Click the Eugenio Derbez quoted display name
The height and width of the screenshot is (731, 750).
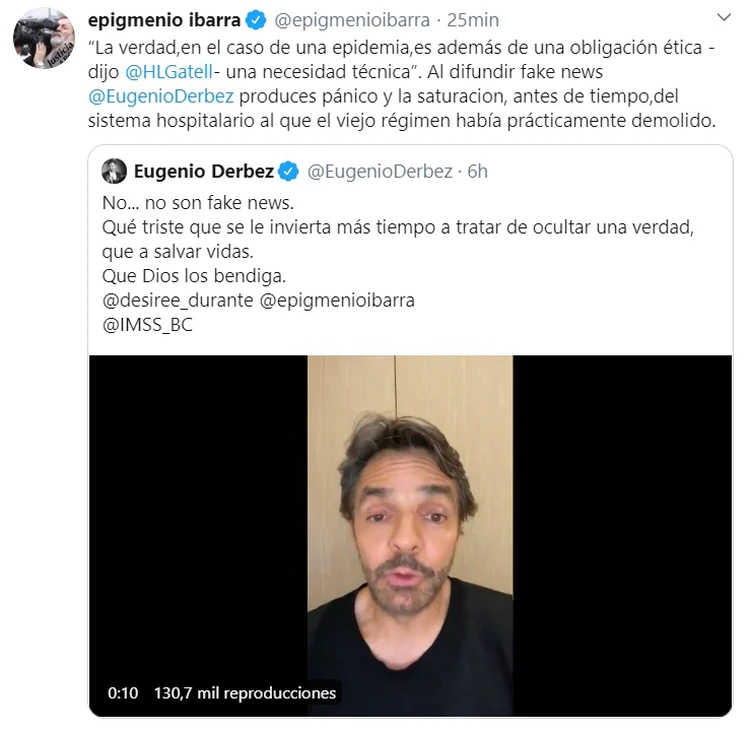[203, 171]
